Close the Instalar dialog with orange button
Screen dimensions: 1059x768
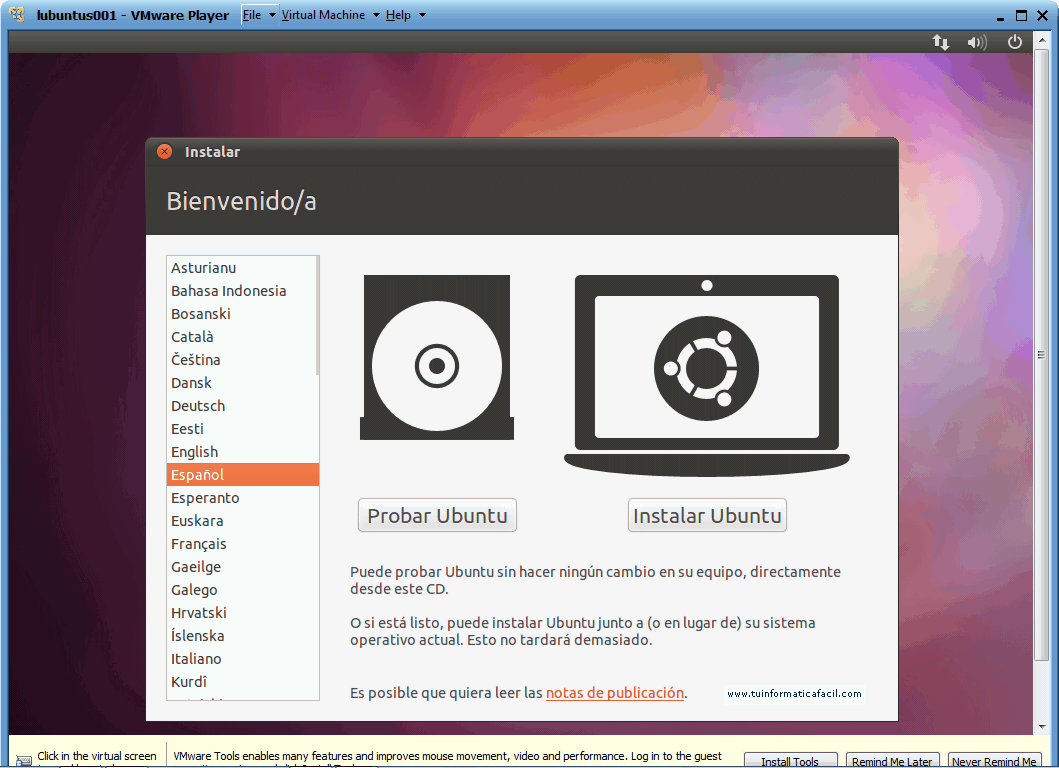[164, 151]
